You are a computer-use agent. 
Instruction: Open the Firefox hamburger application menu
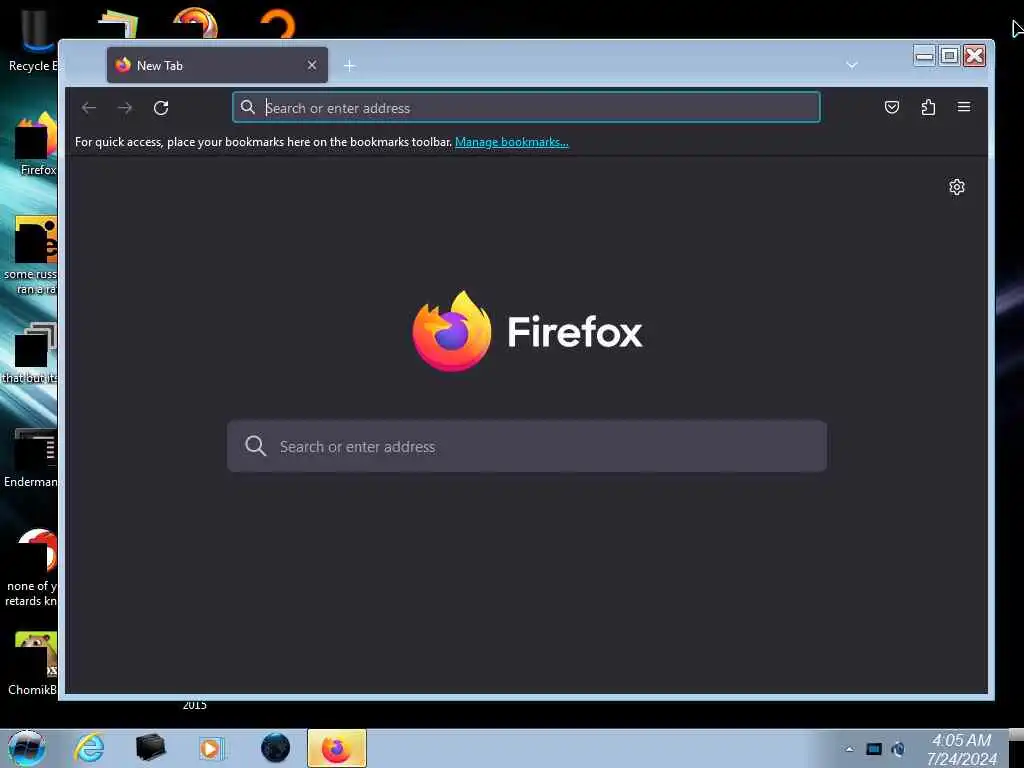pyautogui.click(x=964, y=107)
